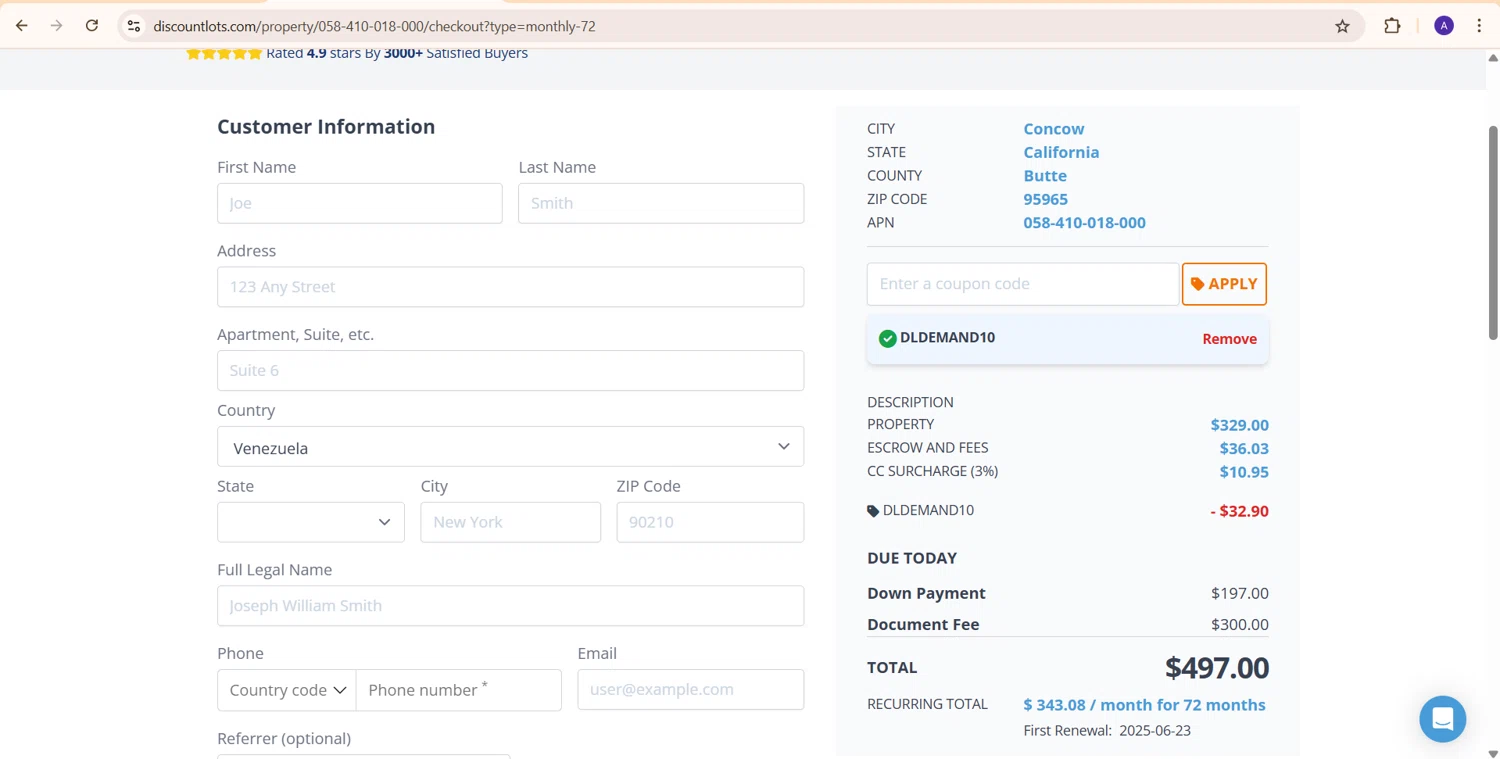Click into the Address field
1500x759 pixels.
click(x=510, y=287)
